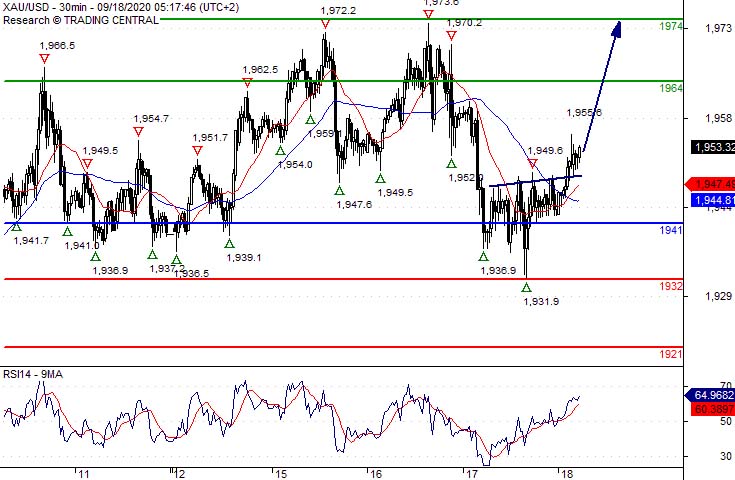Click the 1,954.0 trough price label
Image resolution: width=735 pixels, height=480 pixels.
295,165
